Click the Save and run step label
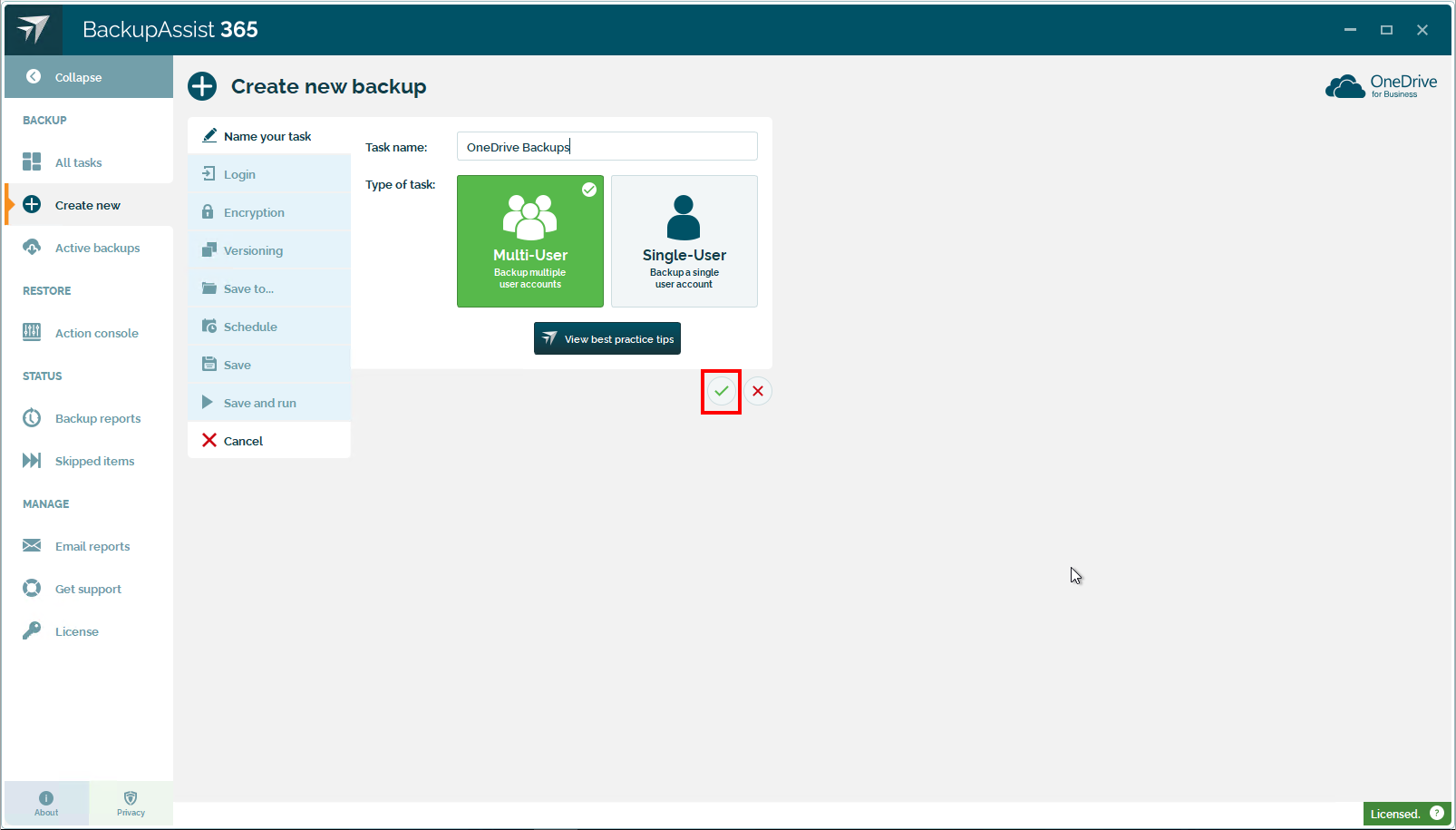Viewport: 1456px width, 830px height. pos(260,403)
